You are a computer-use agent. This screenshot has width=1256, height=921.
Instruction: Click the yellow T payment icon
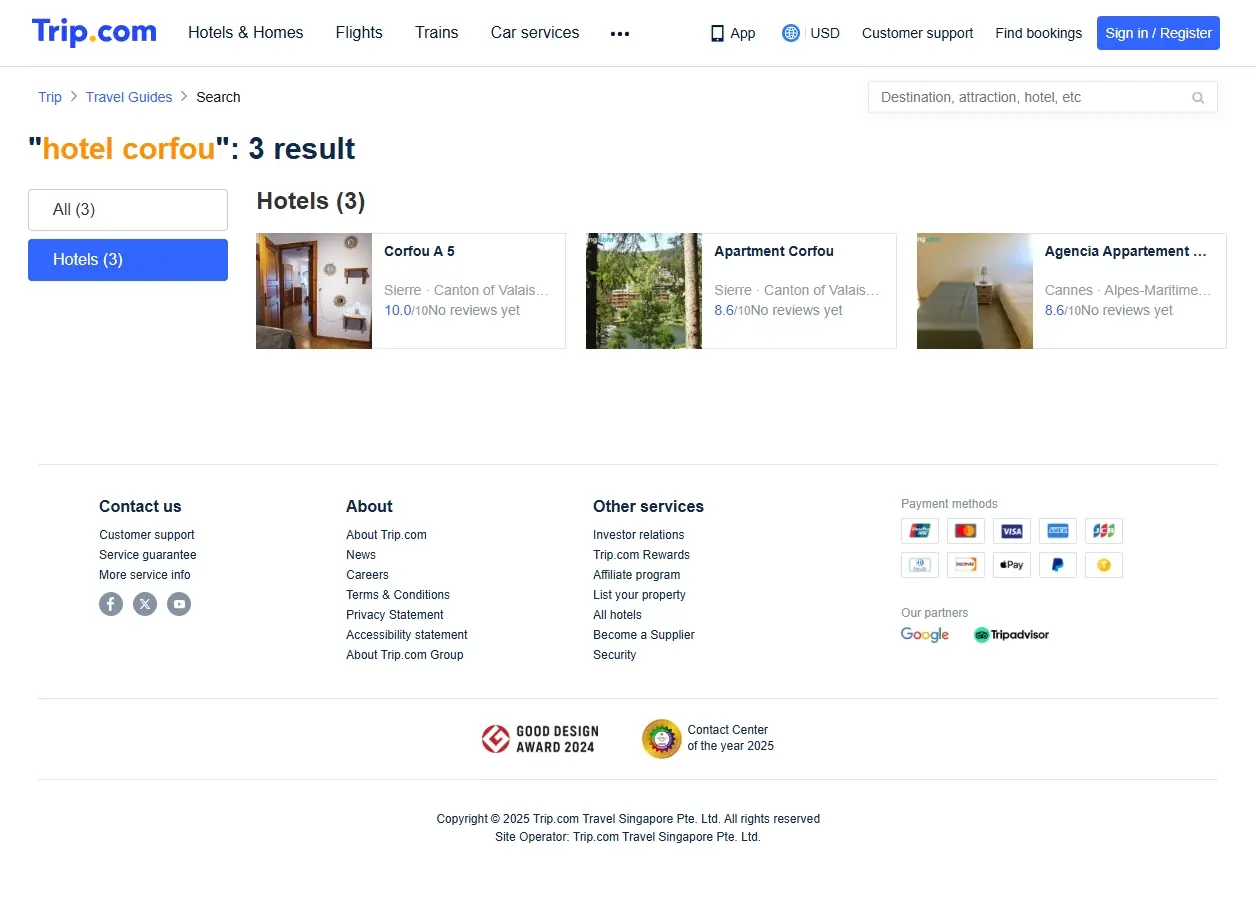tap(1104, 565)
